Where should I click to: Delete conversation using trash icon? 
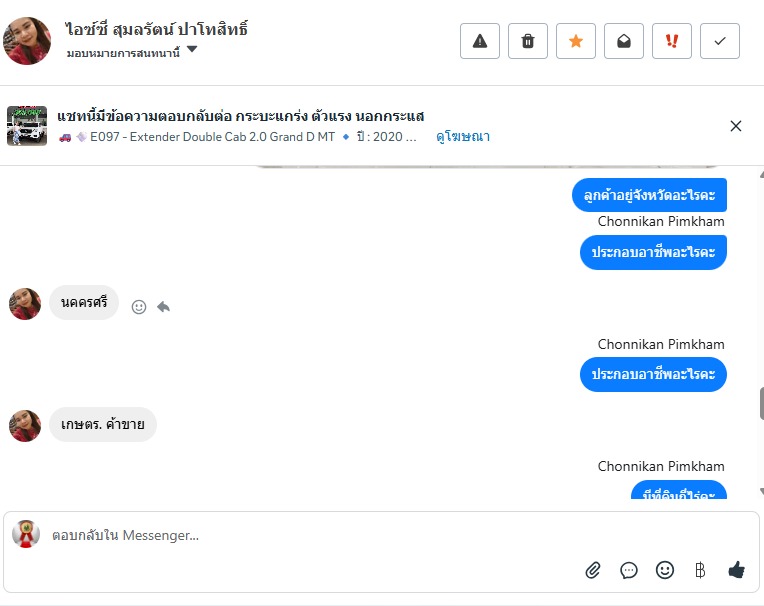(528, 41)
